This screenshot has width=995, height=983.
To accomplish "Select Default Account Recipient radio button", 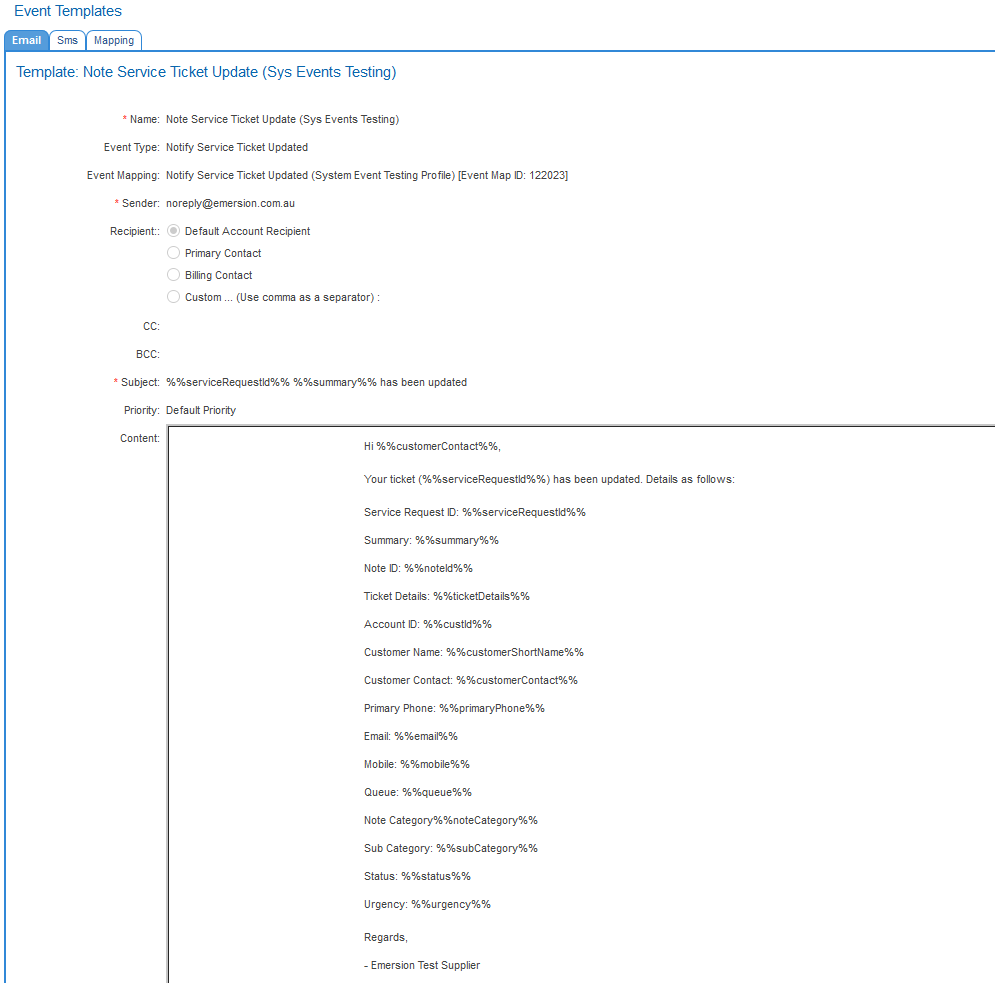I will 174,231.
